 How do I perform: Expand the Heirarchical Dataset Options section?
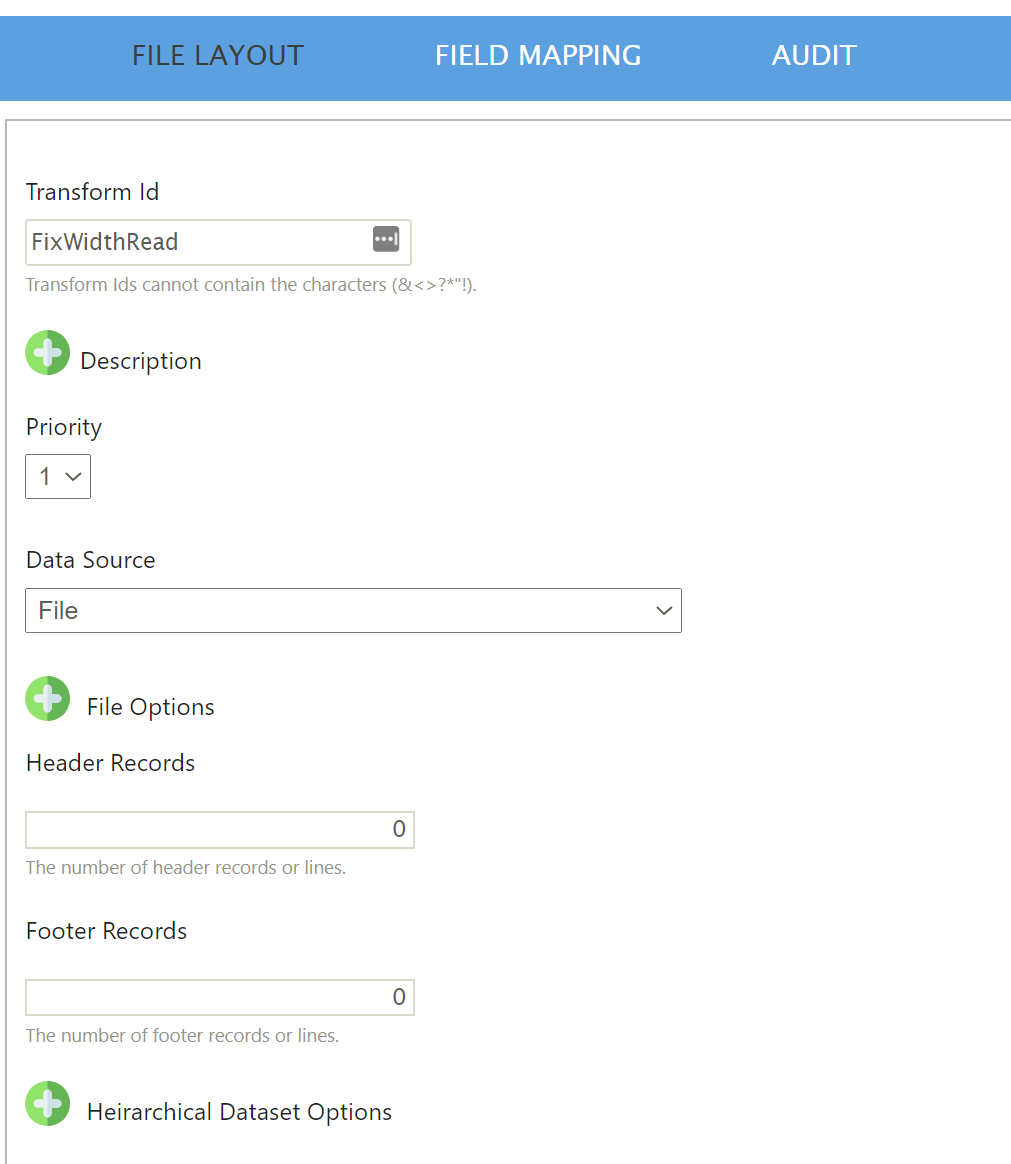pyautogui.click(x=47, y=1103)
